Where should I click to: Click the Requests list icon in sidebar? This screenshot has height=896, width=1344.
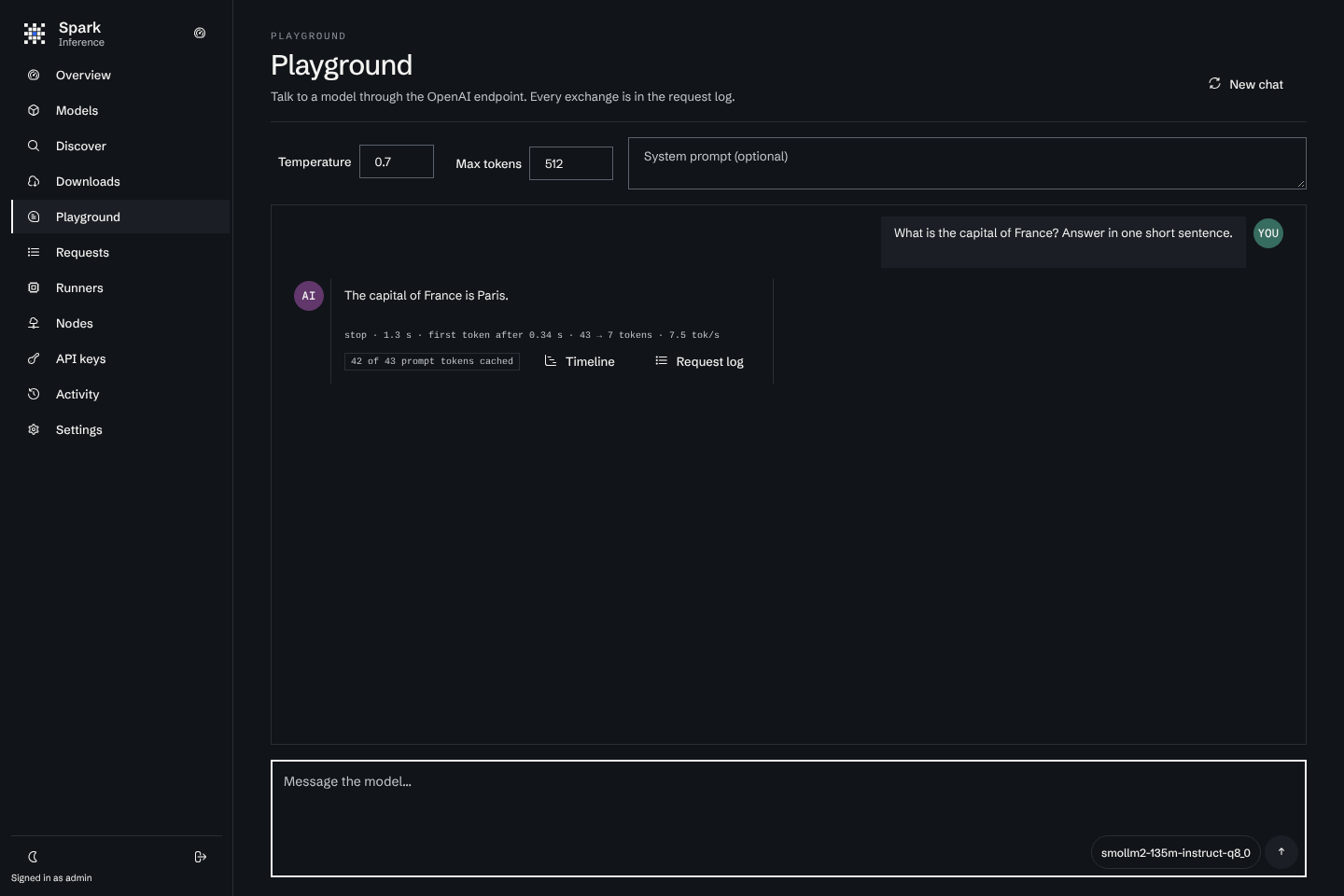tap(34, 252)
